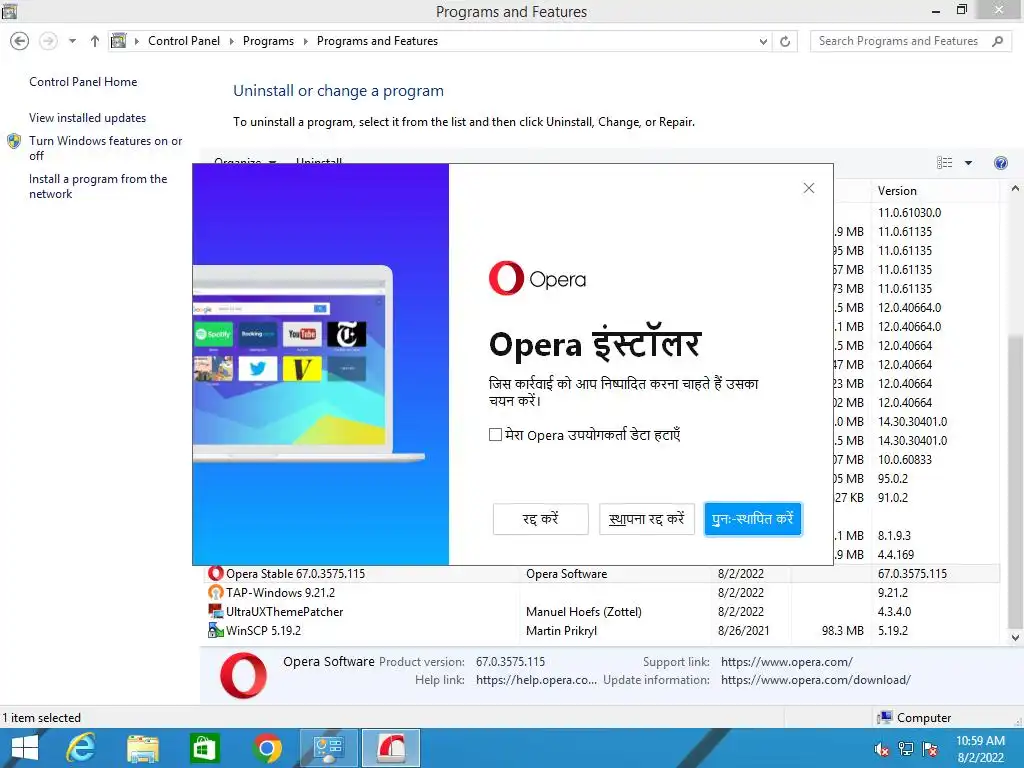
Task: Click the version 10.0.60833 cell
Action: click(x=904, y=459)
